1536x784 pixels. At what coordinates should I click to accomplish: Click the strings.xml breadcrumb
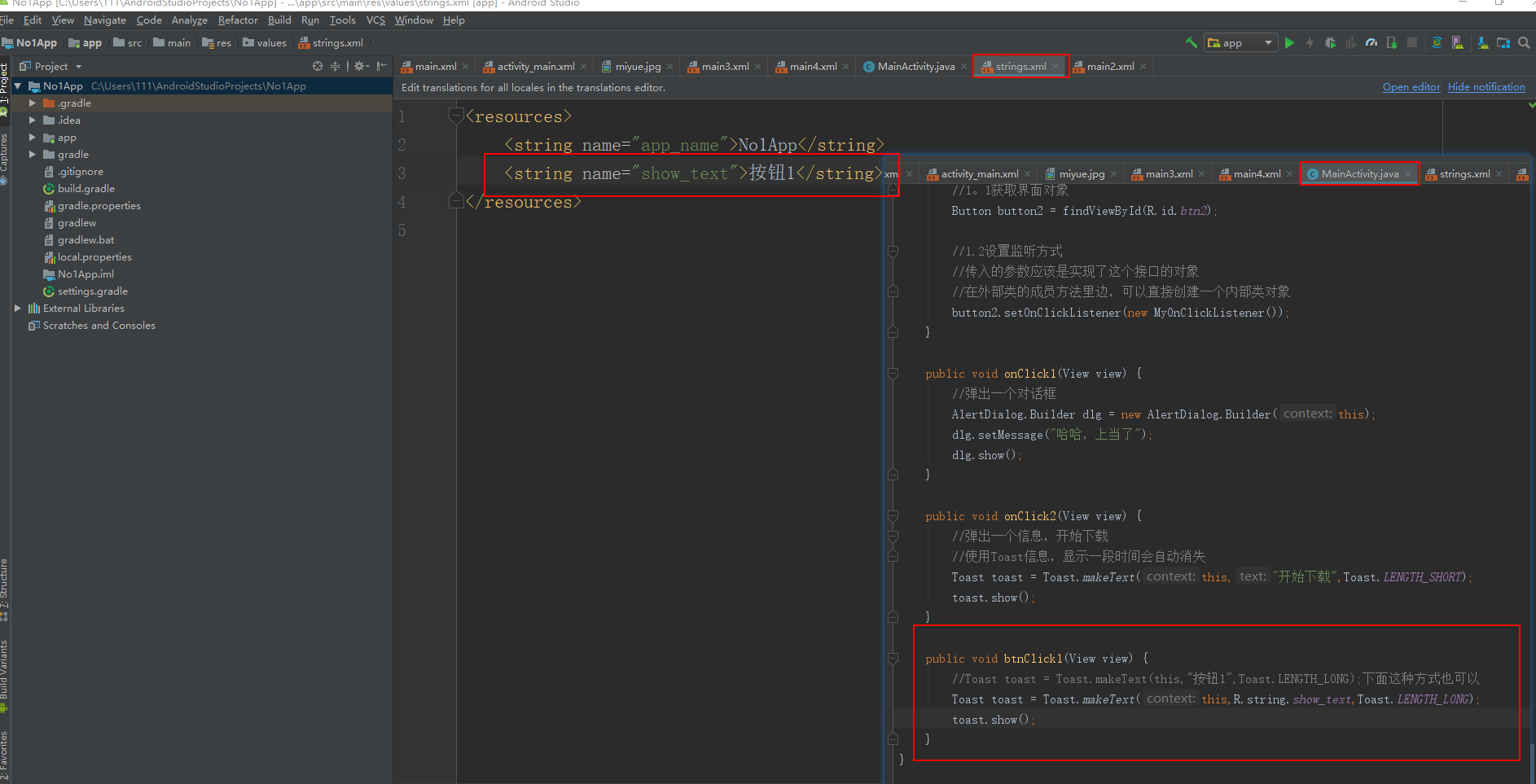[331, 43]
